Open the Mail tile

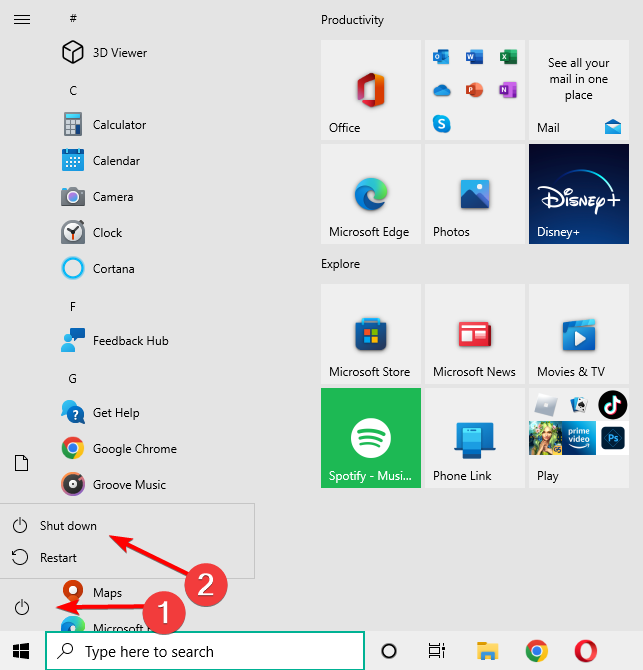point(579,90)
